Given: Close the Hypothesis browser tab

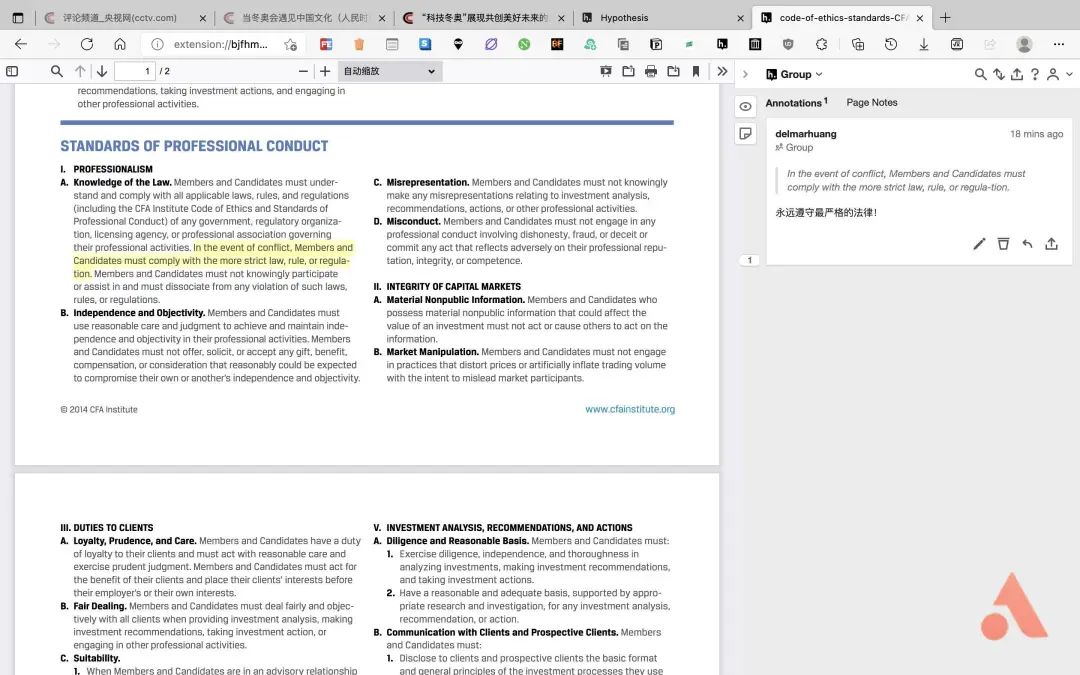Looking at the screenshot, I should tap(740, 18).
